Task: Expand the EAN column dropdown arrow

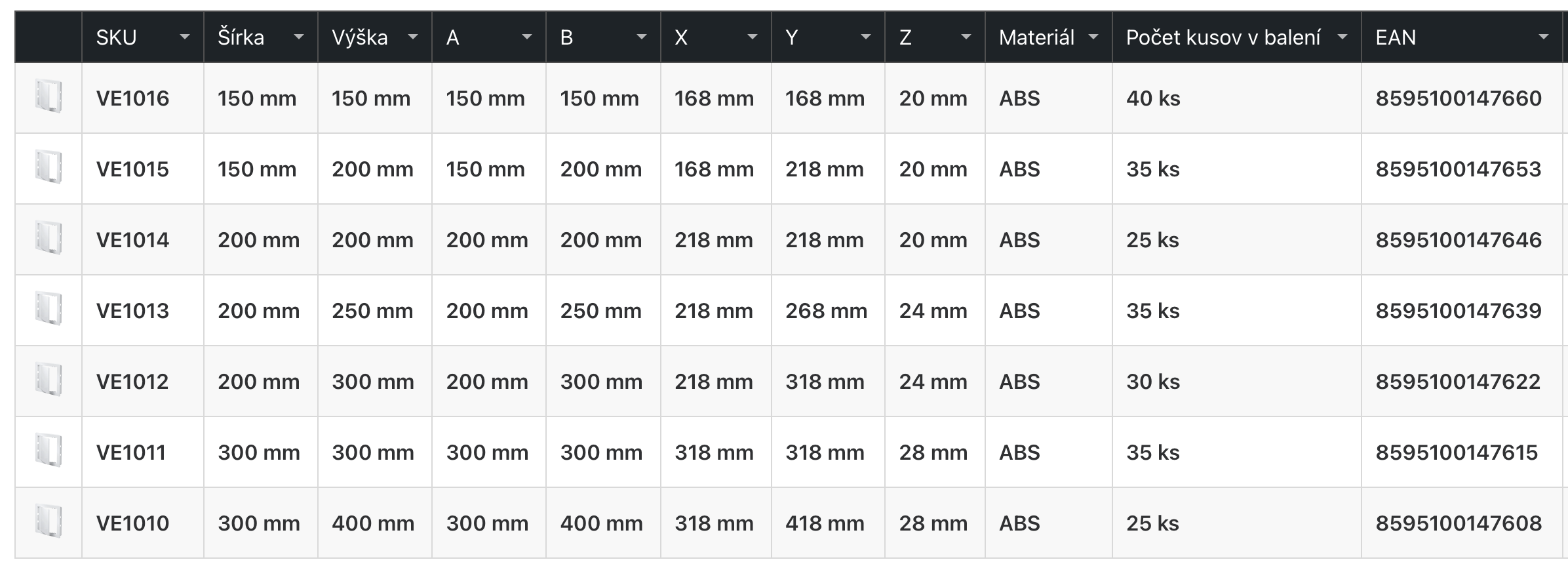Action: pyautogui.click(x=1544, y=37)
